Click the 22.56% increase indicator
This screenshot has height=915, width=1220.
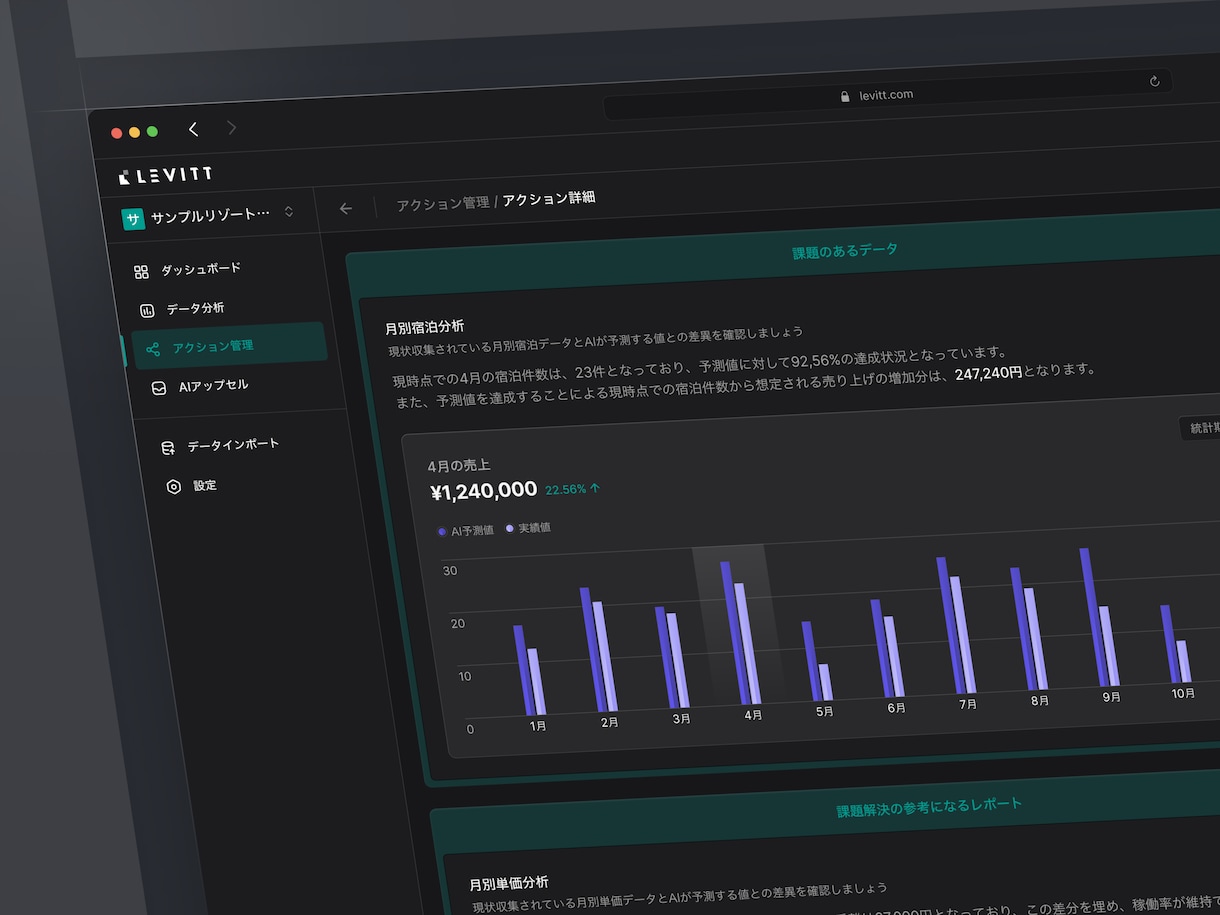point(573,489)
